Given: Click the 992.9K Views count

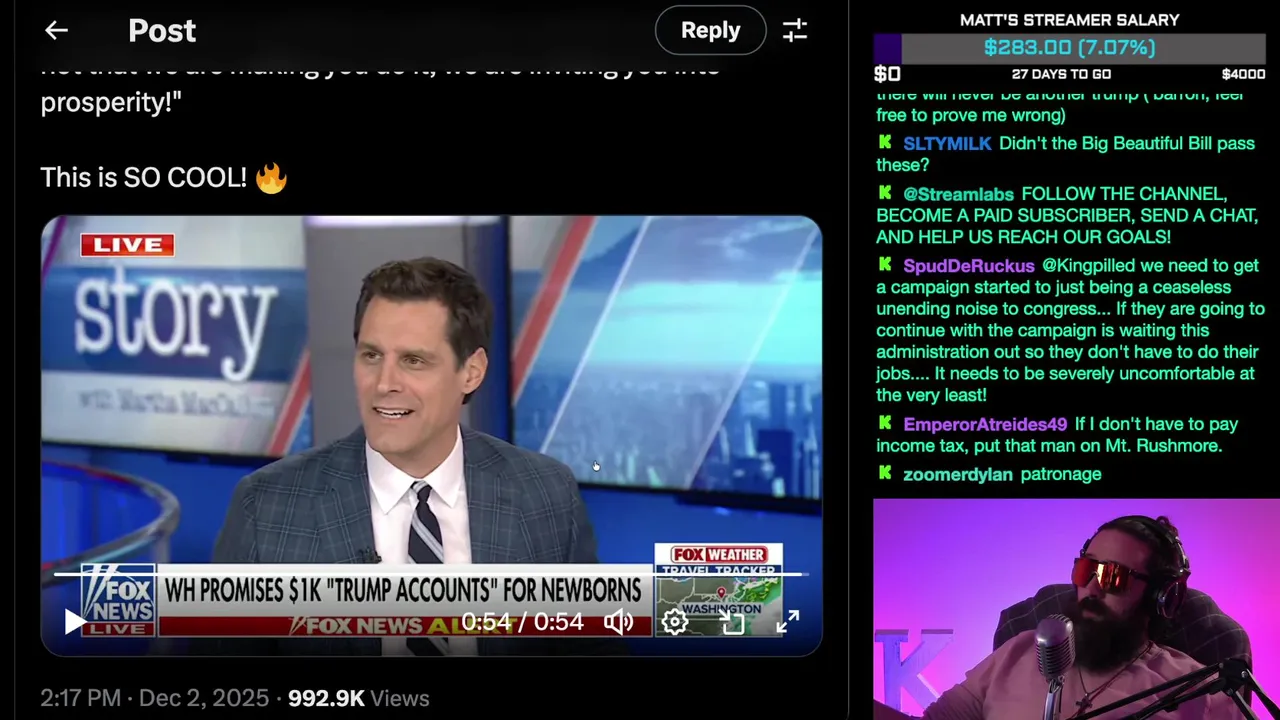Looking at the screenshot, I should coord(358,698).
